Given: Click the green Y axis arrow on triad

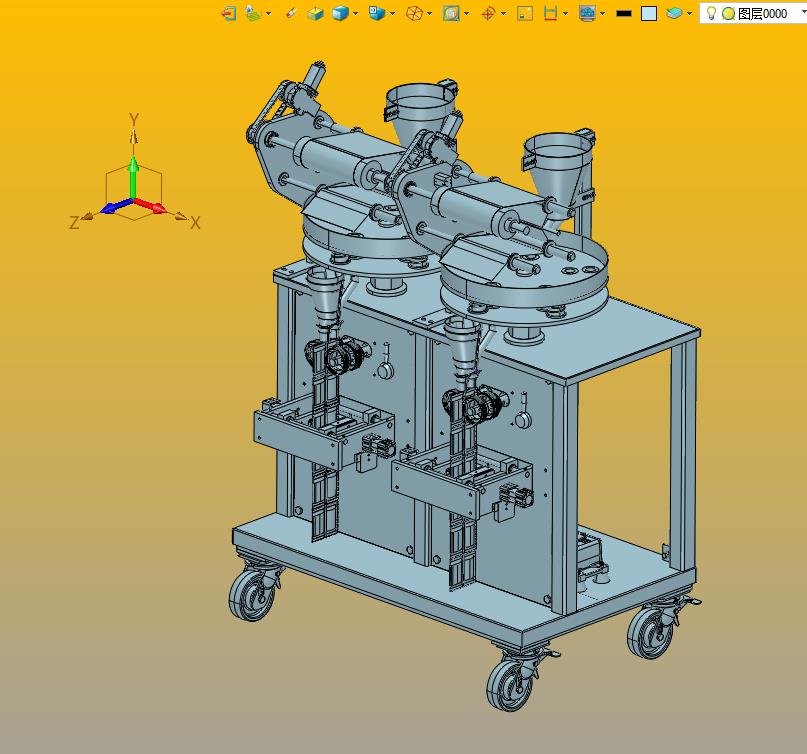Looking at the screenshot, I should tap(133, 176).
